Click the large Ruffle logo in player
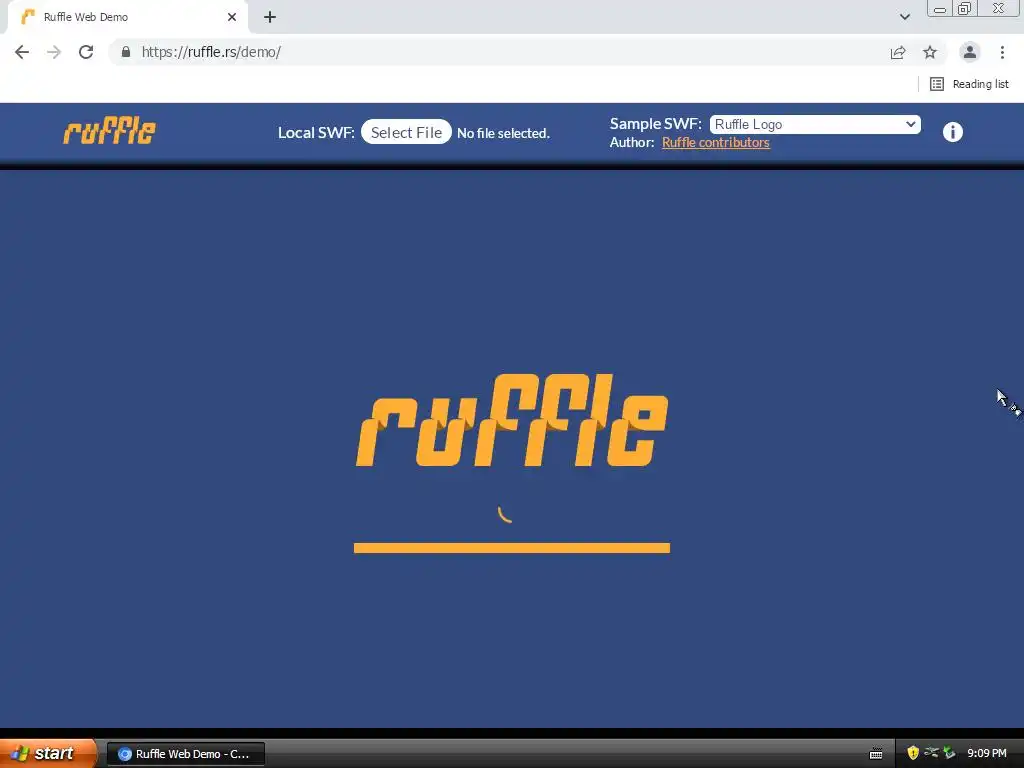The height and width of the screenshot is (768, 1024). [512, 420]
